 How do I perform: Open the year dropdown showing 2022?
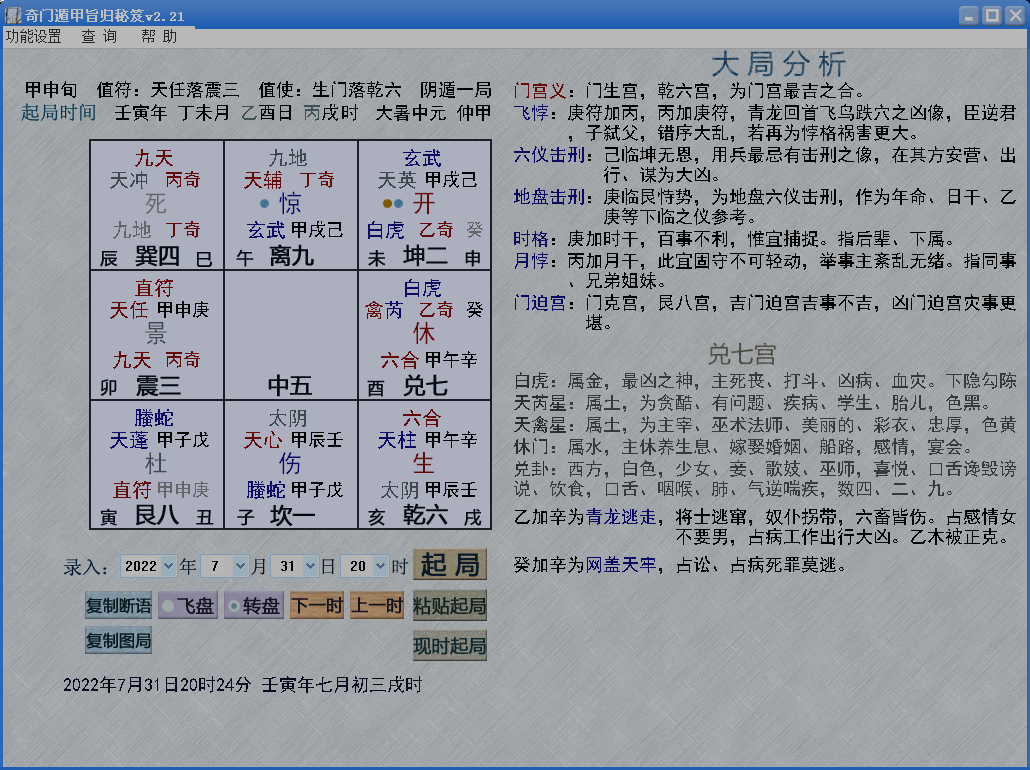click(x=149, y=566)
